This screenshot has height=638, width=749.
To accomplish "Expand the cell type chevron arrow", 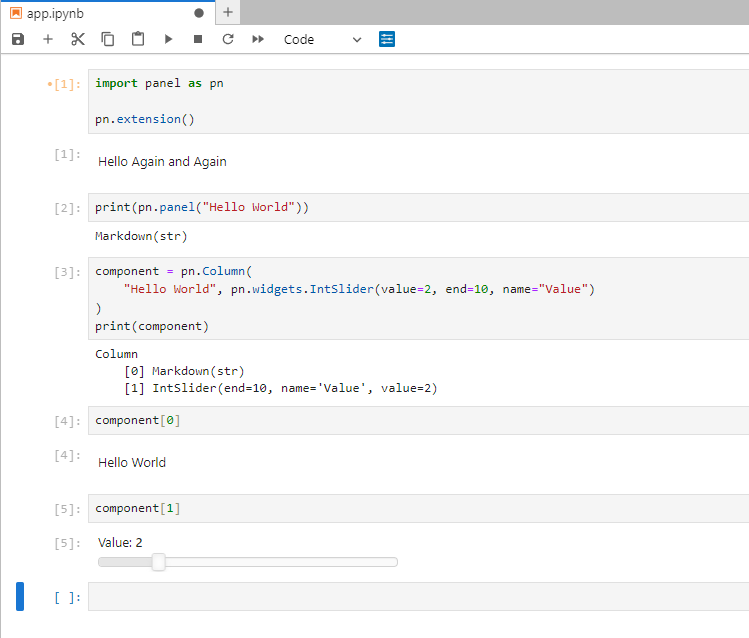I will (x=357, y=40).
